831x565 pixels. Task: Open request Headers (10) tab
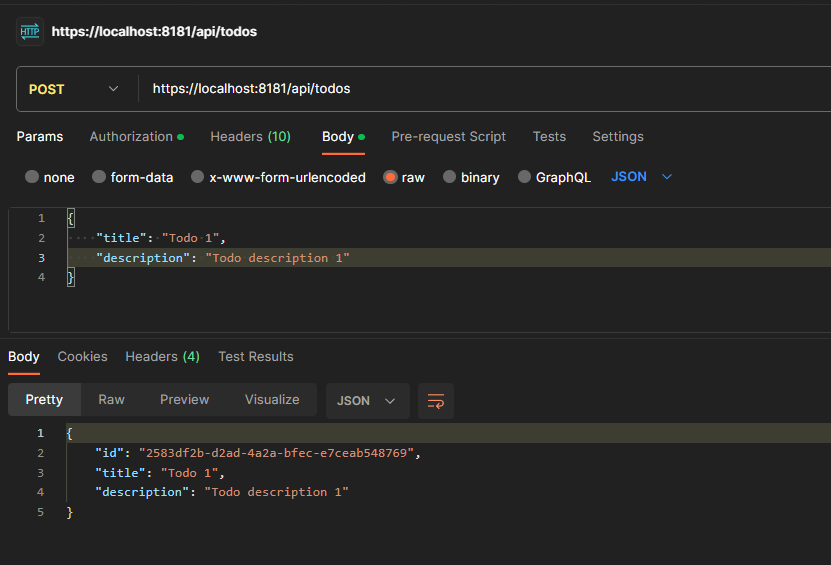(x=250, y=137)
